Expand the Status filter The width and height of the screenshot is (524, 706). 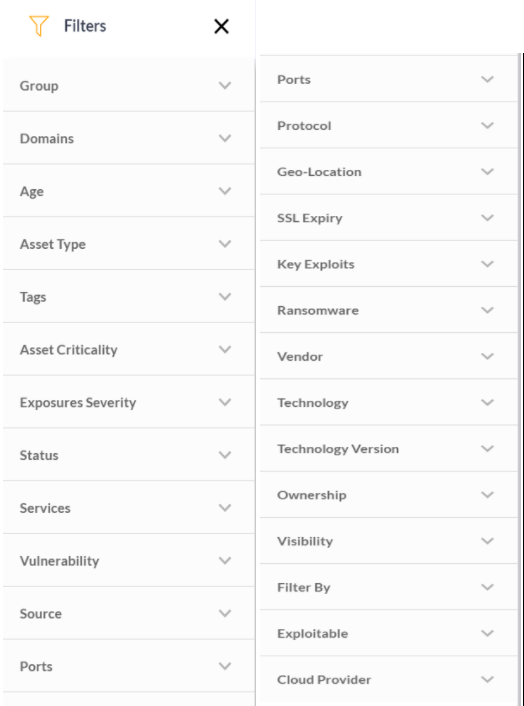[129, 455]
